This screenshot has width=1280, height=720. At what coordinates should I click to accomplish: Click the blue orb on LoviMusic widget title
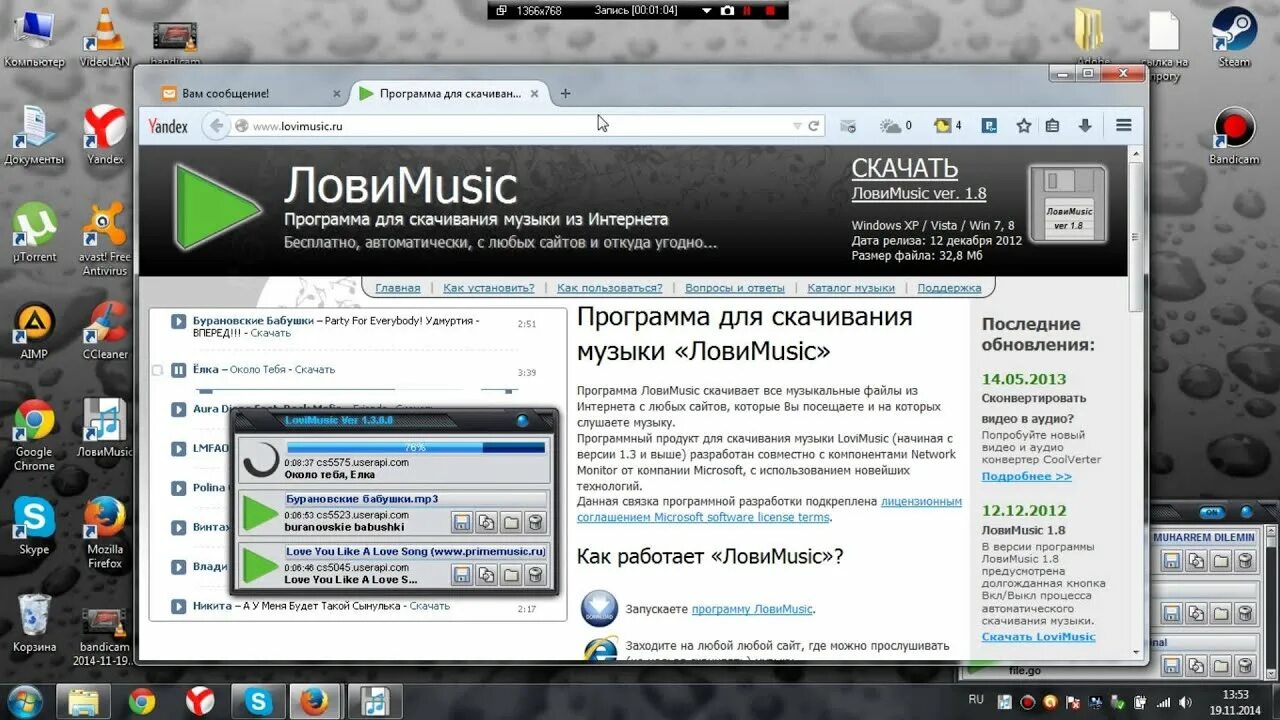click(522, 421)
